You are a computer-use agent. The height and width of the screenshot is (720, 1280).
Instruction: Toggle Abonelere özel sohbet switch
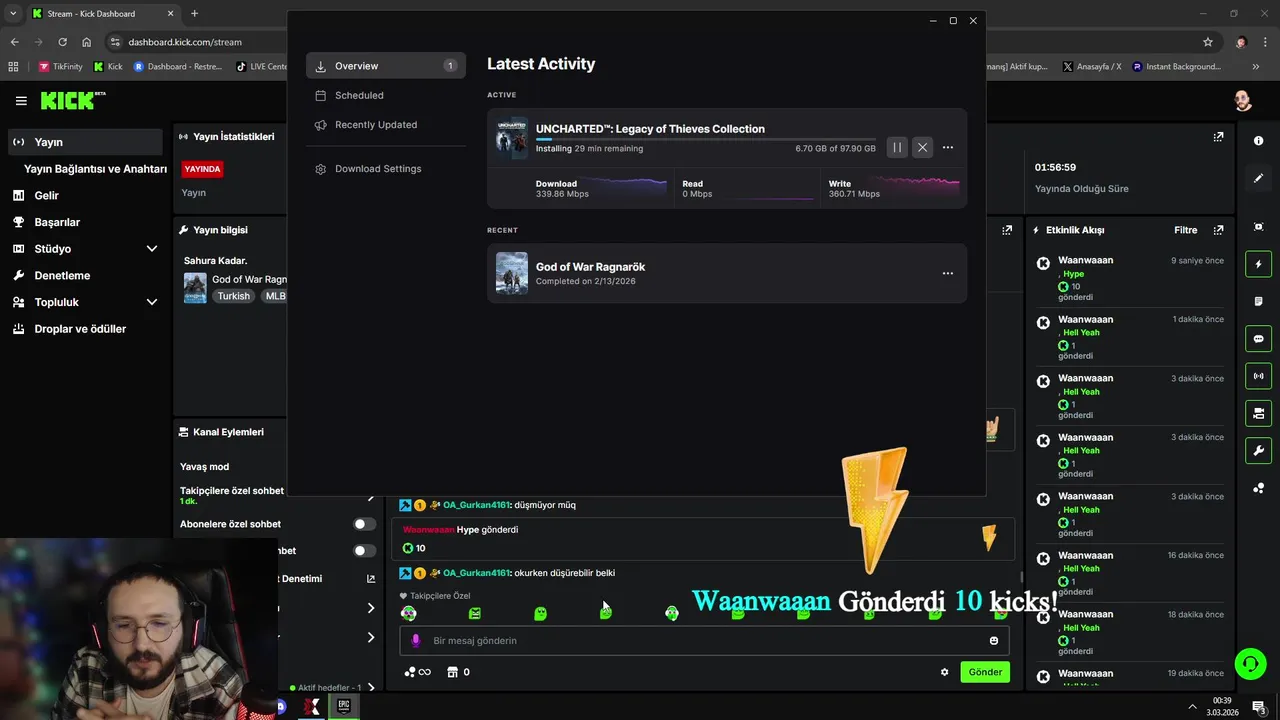[365, 524]
